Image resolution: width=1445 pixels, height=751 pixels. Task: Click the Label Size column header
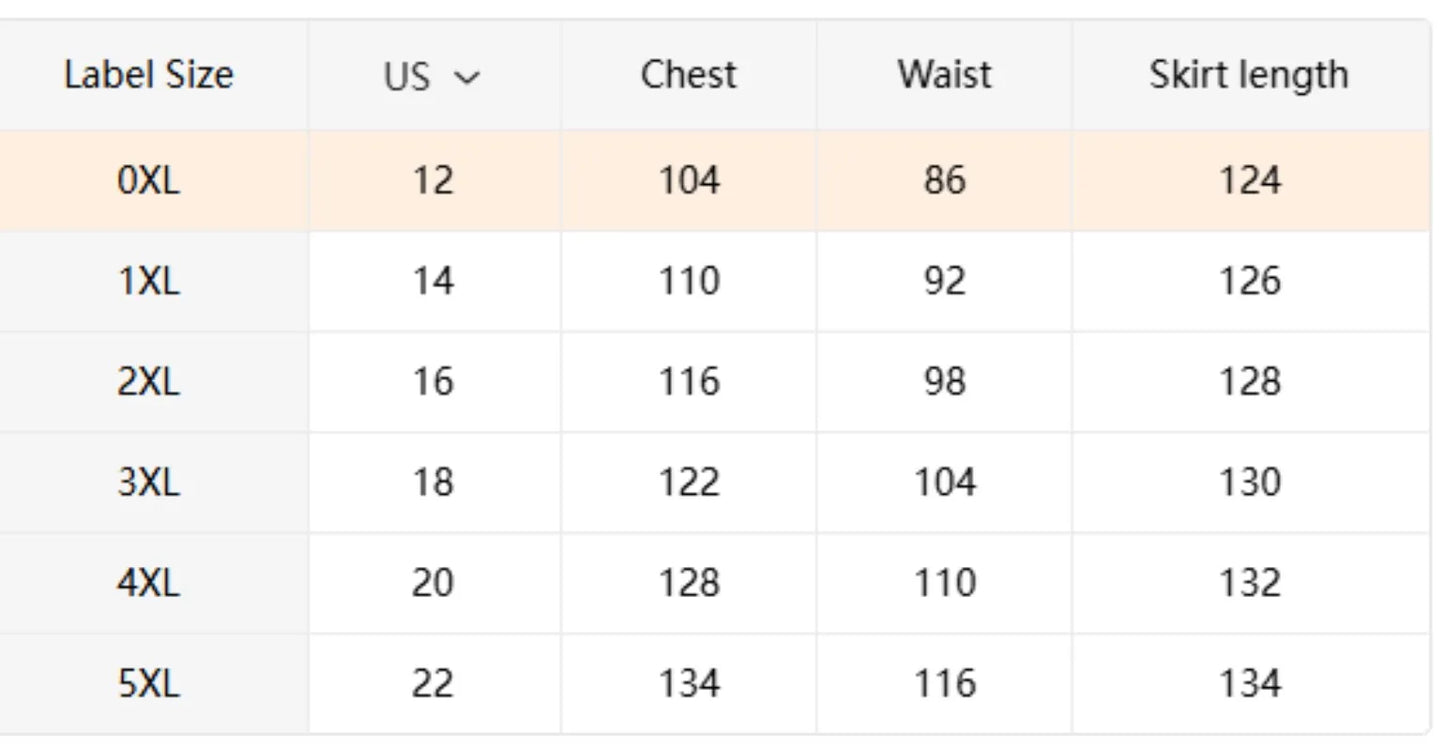(x=148, y=75)
